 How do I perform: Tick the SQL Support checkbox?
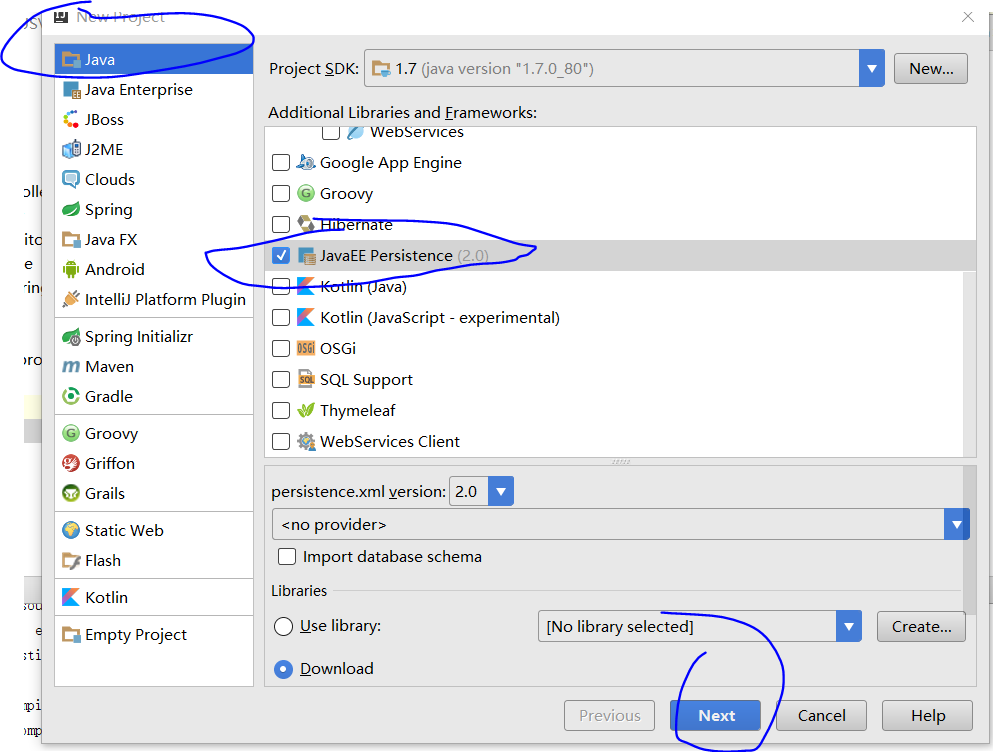[281, 379]
